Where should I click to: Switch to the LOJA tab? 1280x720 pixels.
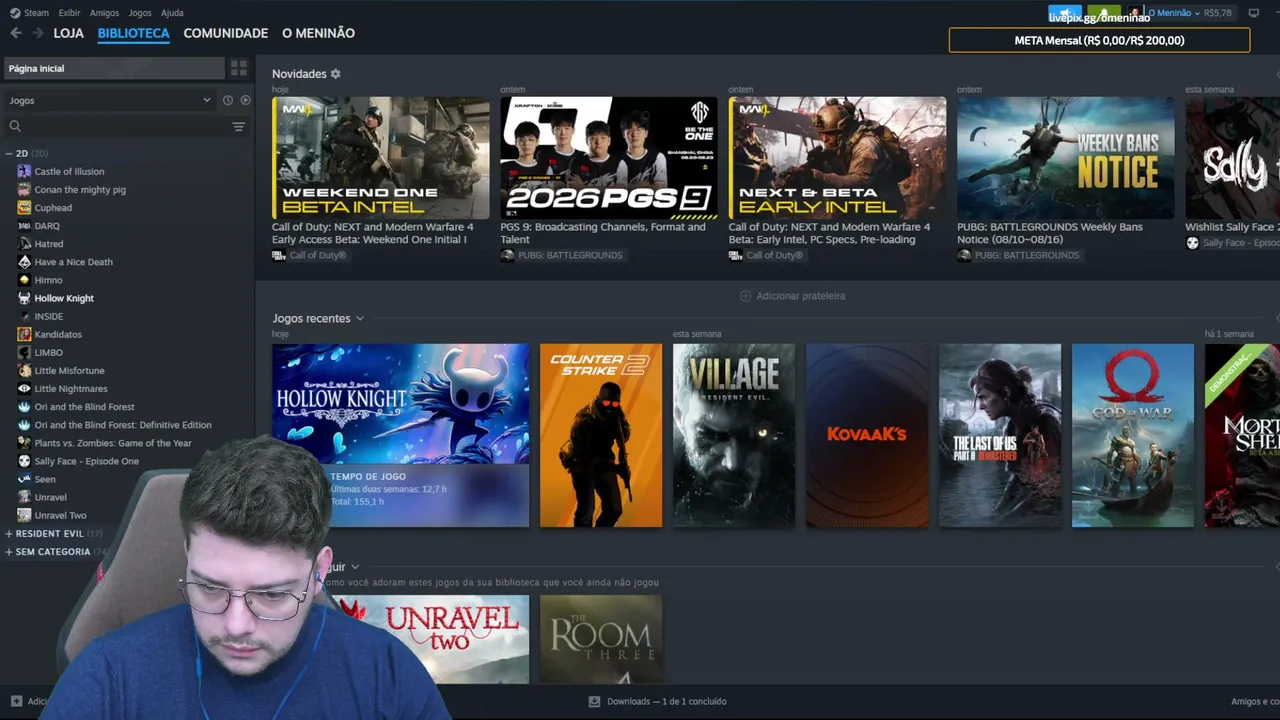point(69,33)
